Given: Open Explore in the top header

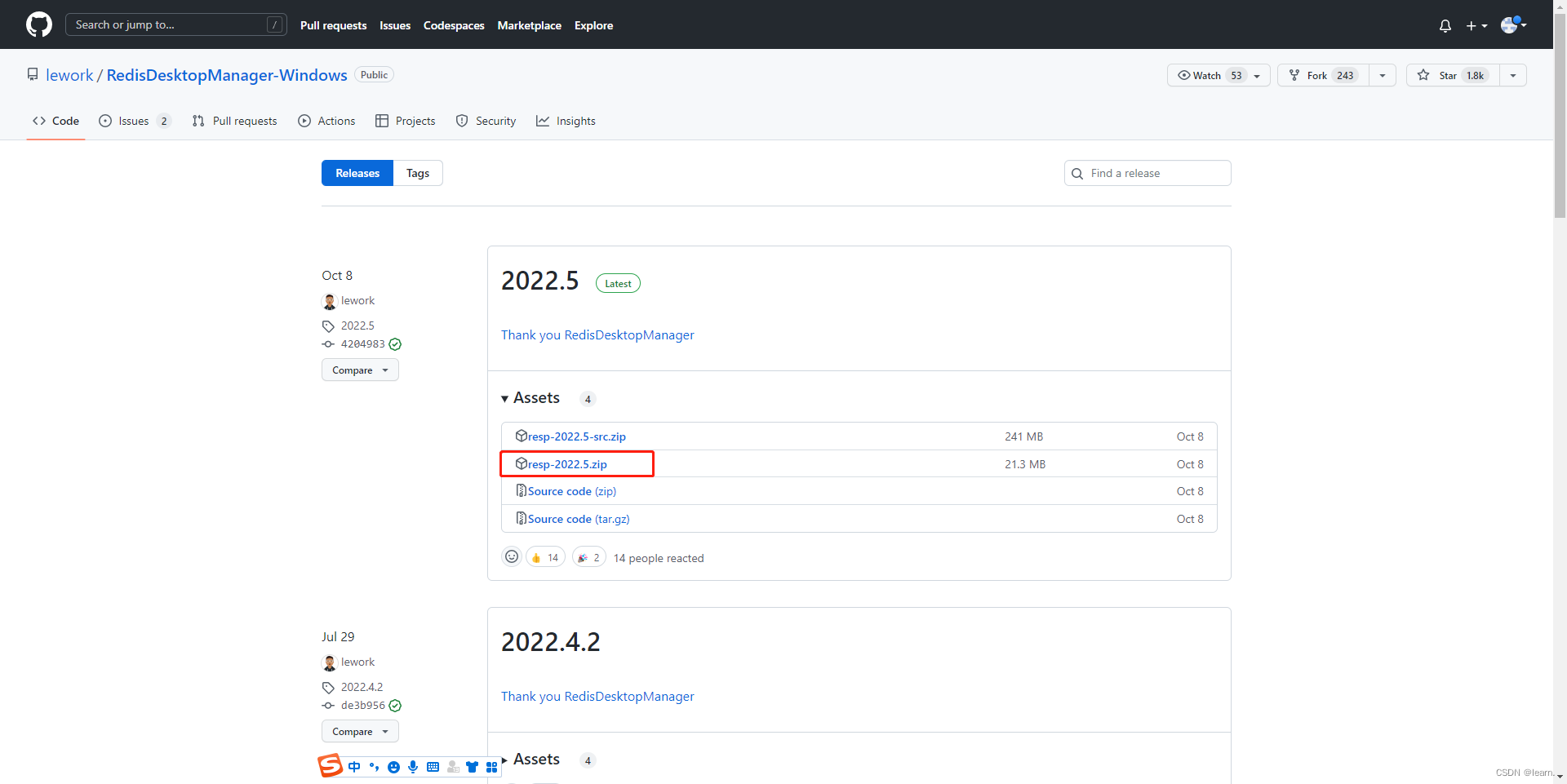Looking at the screenshot, I should point(593,25).
